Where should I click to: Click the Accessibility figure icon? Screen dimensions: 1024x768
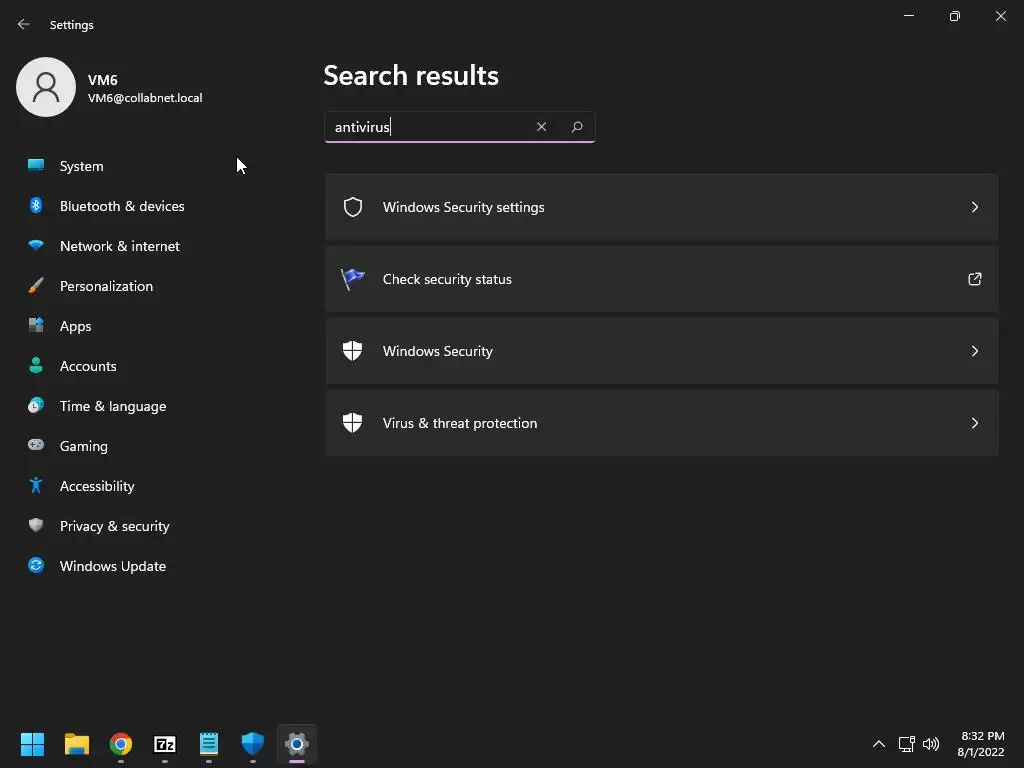pos(36,485)
